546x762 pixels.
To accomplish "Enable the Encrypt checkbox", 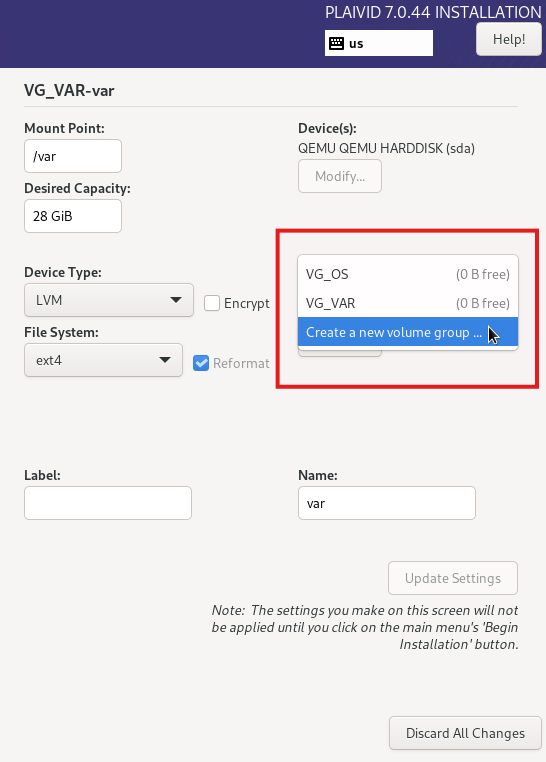I will point(212,303).
